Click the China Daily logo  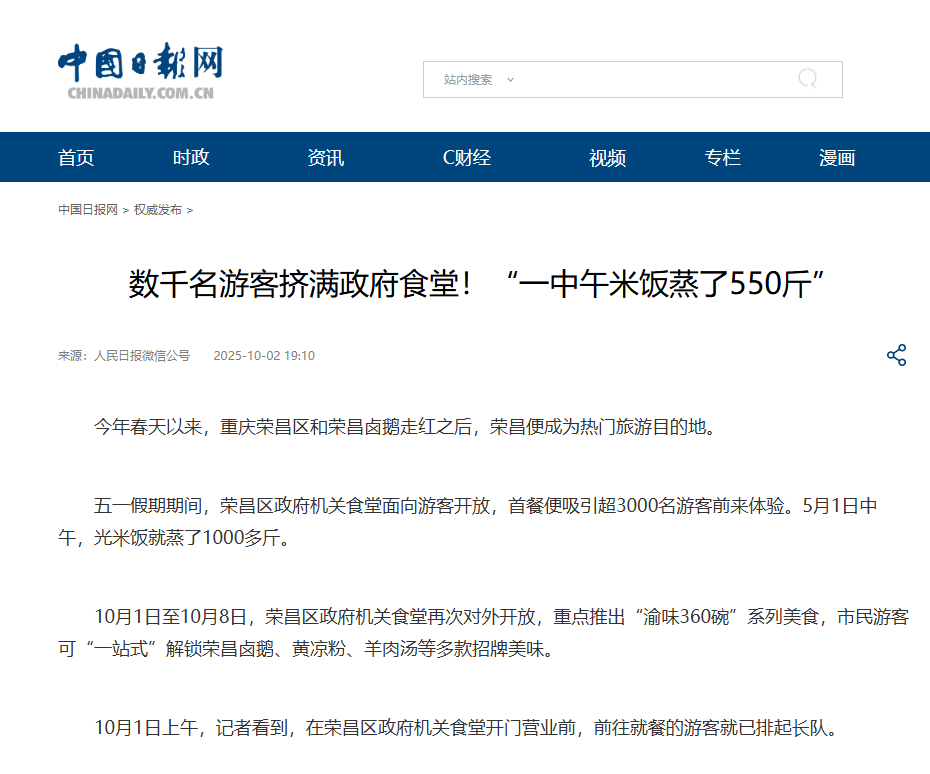[x=140, y=73]
